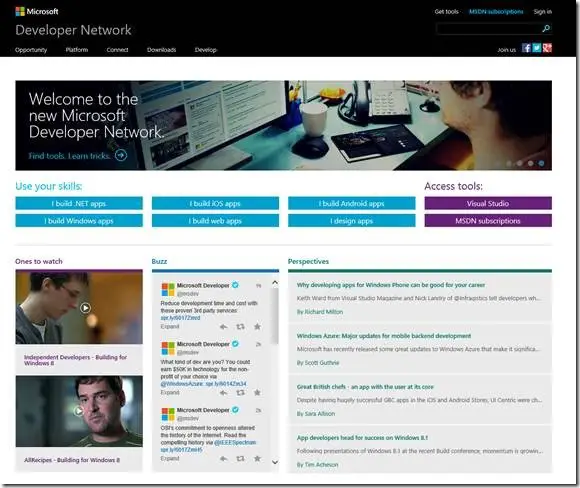
Task: Open the Develop menu
Action: pos(206,50)
